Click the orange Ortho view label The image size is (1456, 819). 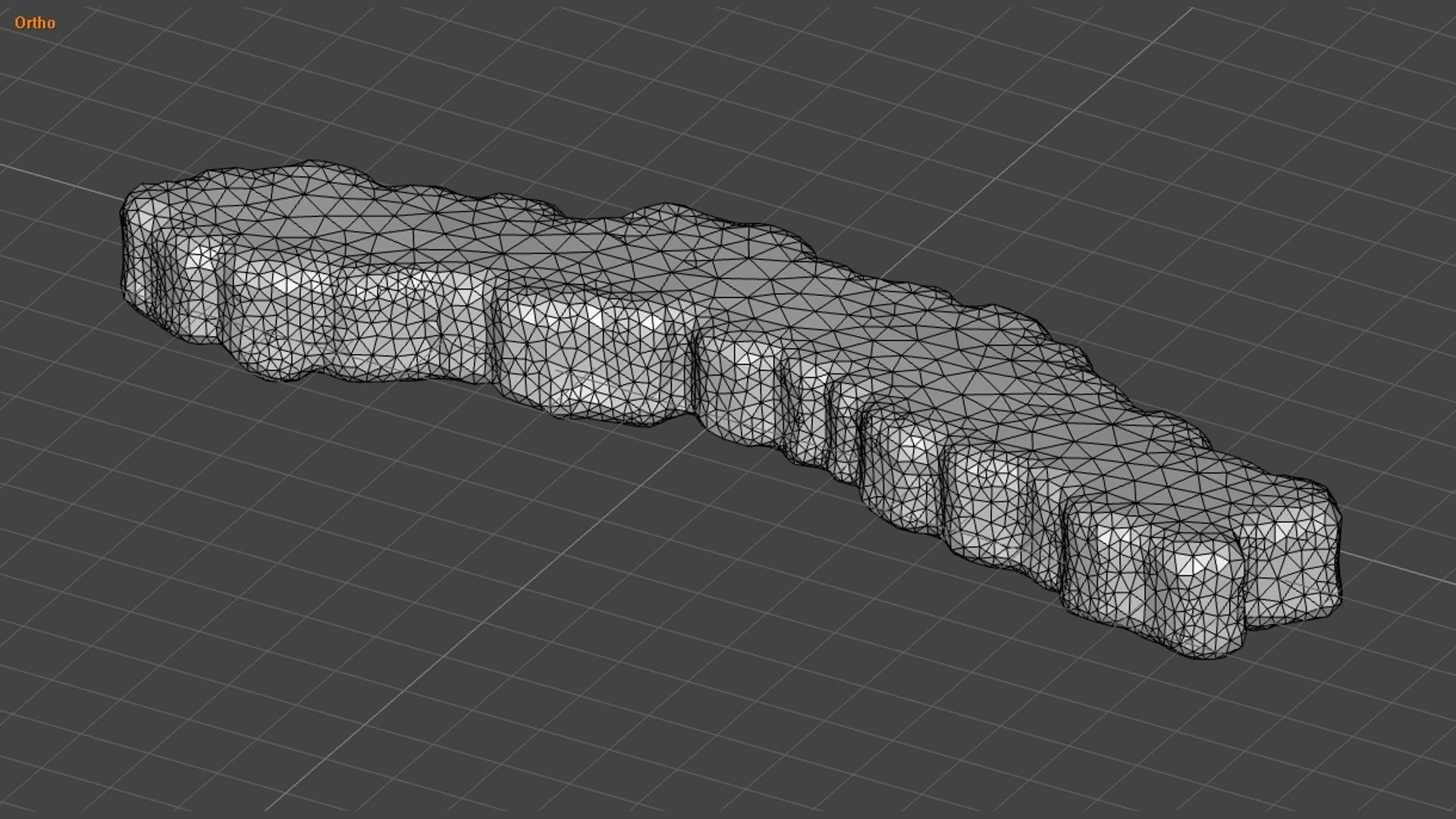coord(35,23)
